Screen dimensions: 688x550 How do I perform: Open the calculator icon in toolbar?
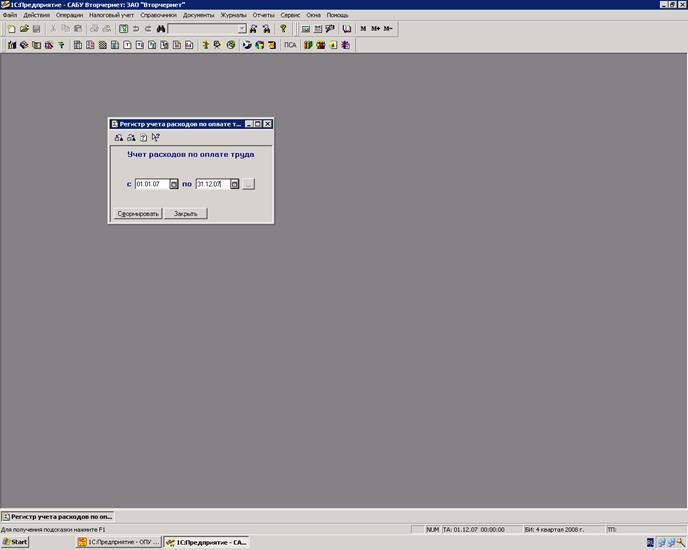pos(305,29)
